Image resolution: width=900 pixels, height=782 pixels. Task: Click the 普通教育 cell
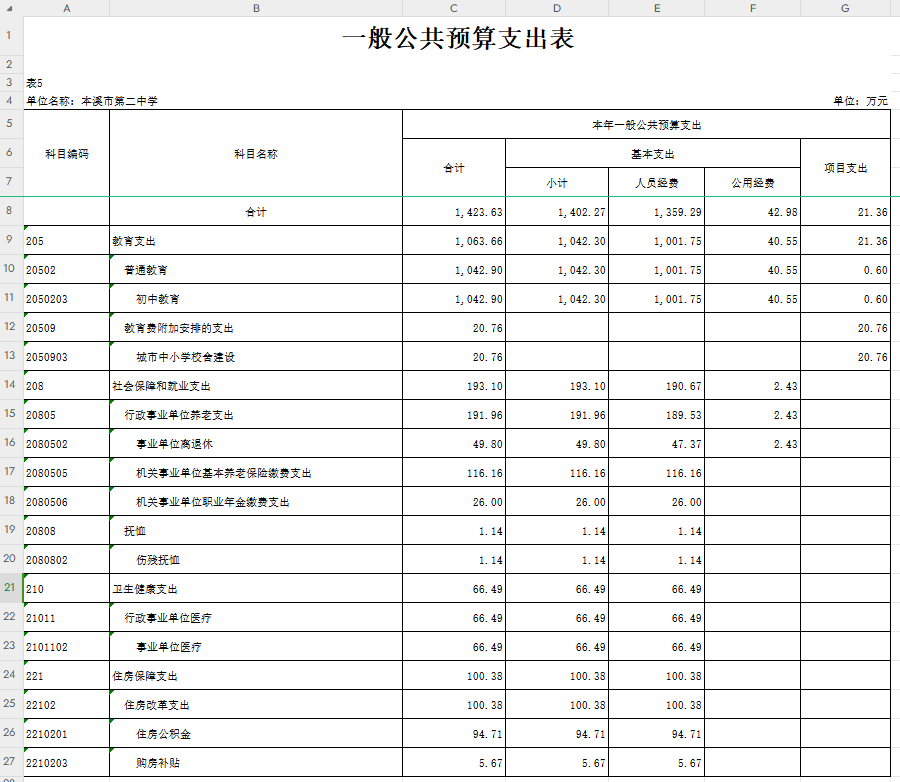click(x=256, y=270)
